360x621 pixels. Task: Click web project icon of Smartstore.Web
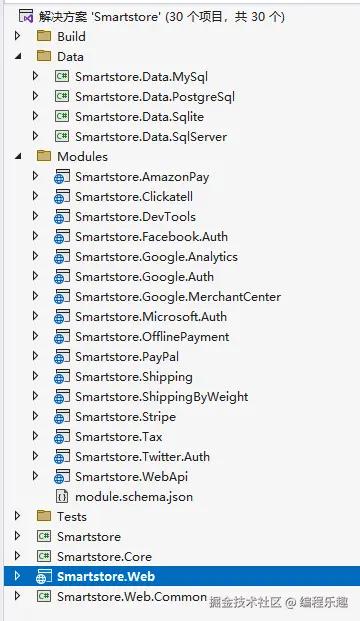pyautogui.click(x=44, y=577)
